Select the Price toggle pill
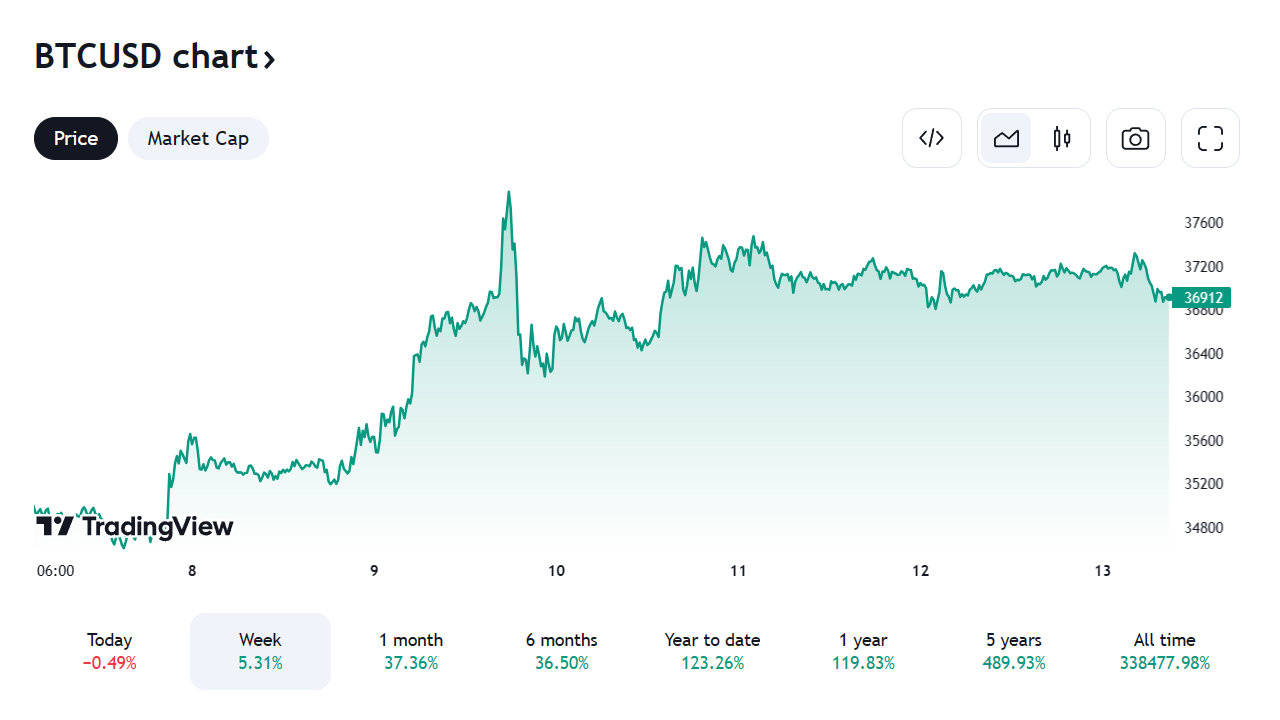The image size is (1280, 720). [76, 138]
